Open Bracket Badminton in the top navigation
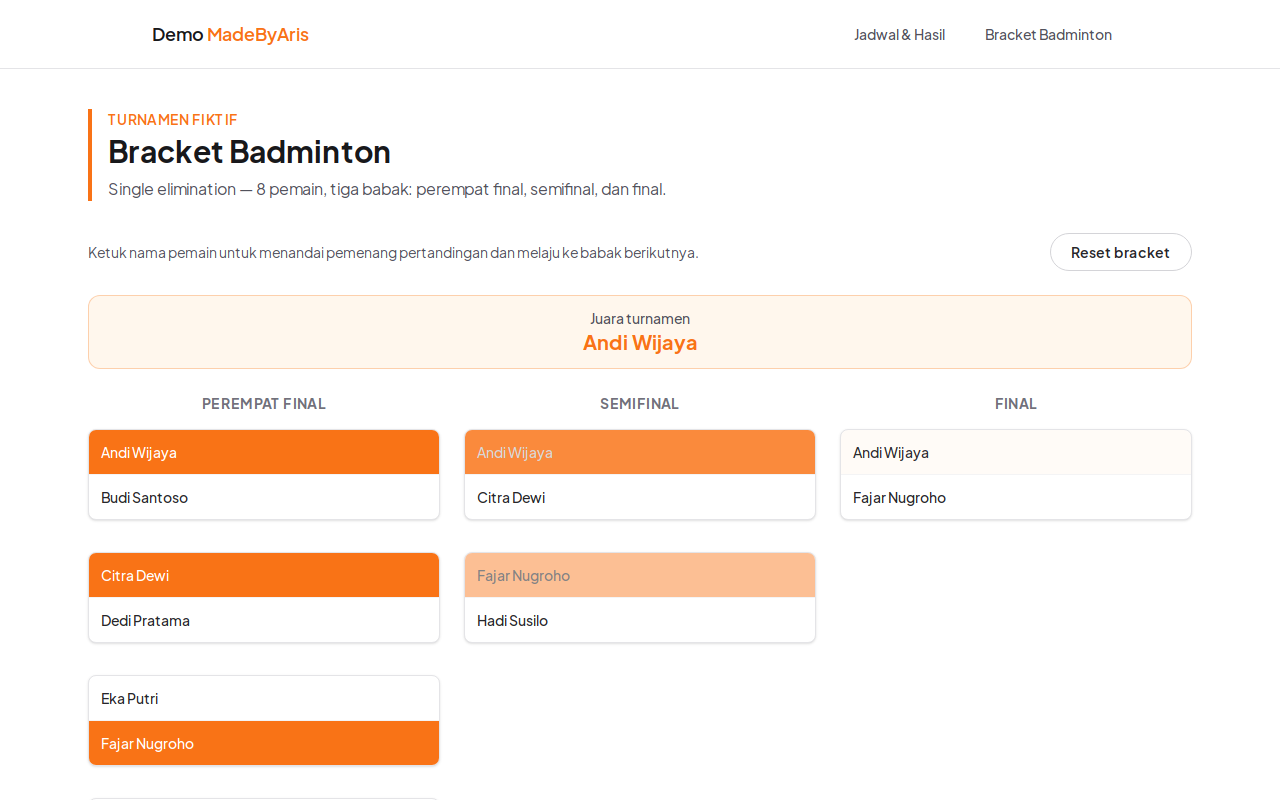The width and height of the screenshot is (1280, 800). click(1048, 34)
